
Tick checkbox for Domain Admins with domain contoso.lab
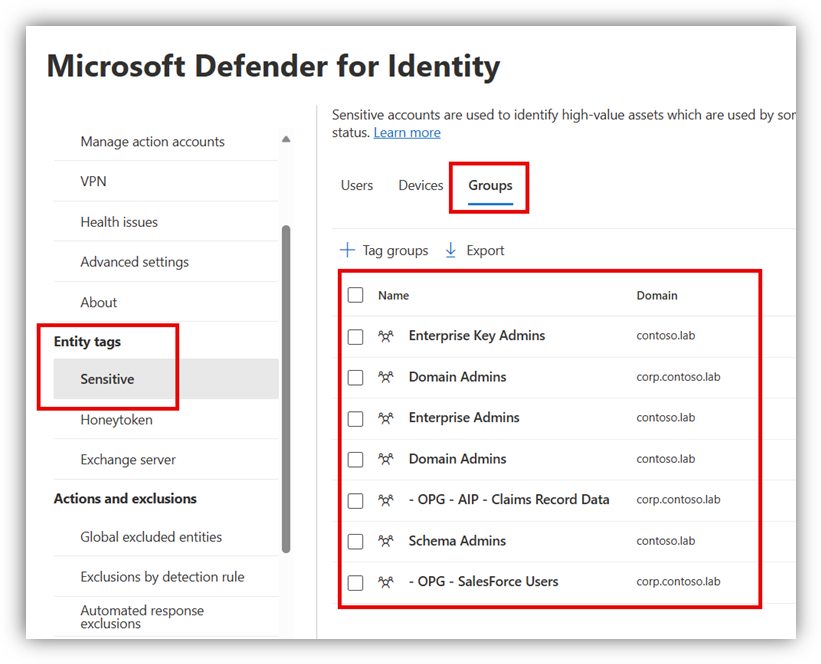356,460
